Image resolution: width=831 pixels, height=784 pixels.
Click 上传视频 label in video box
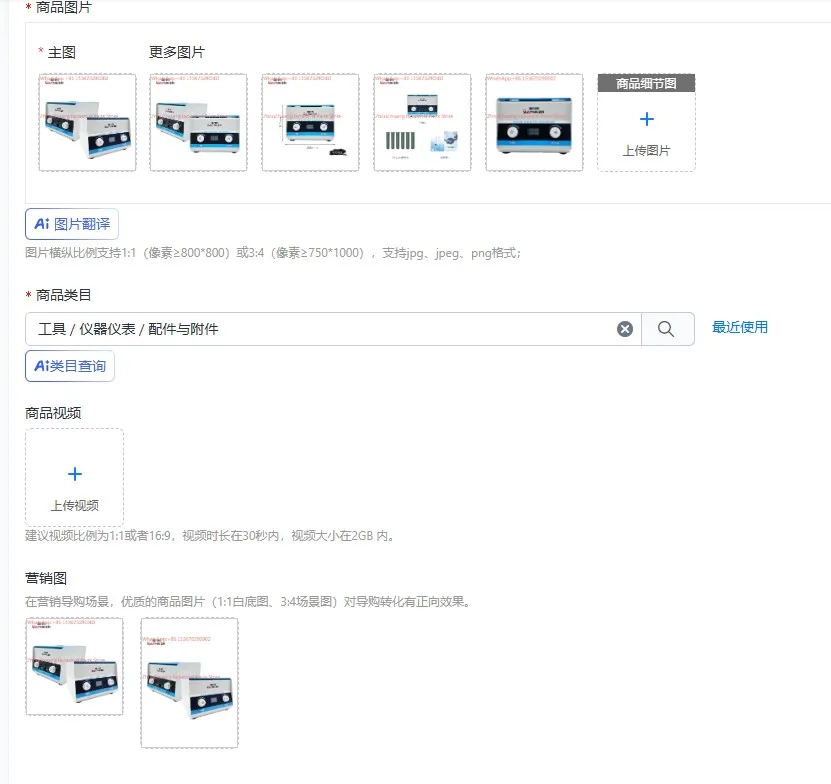(x=75, y=506)
